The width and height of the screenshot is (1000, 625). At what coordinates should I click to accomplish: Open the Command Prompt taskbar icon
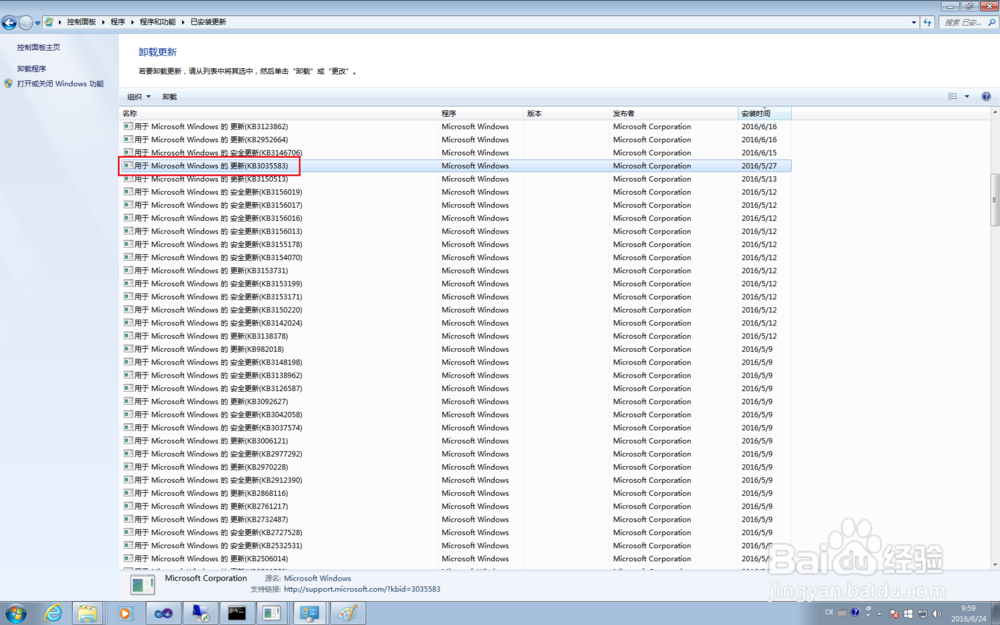(237, 614)
